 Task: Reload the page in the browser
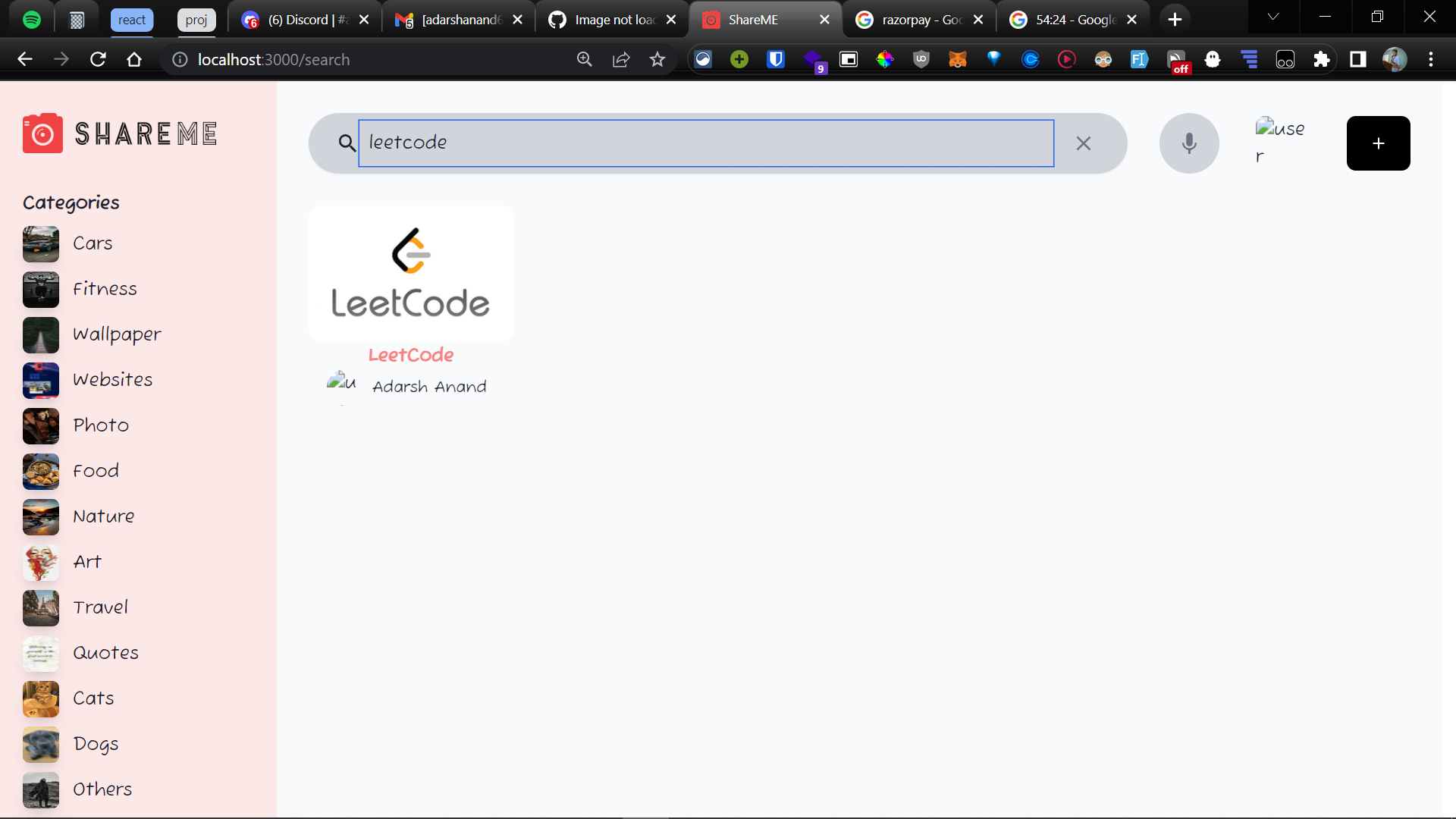click(98, 59)
